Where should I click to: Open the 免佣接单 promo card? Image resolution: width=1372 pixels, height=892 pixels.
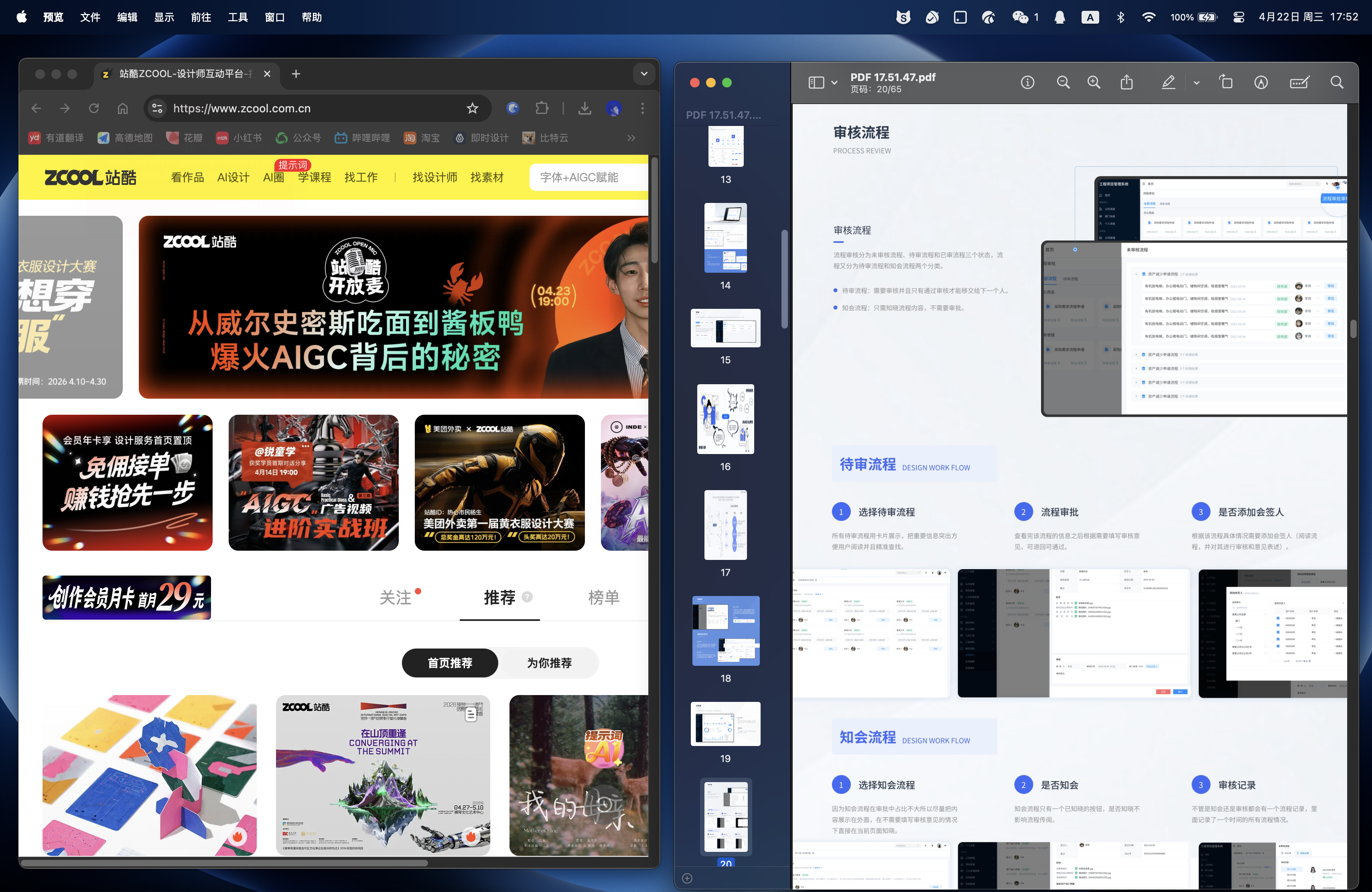[x=128, y=483]
